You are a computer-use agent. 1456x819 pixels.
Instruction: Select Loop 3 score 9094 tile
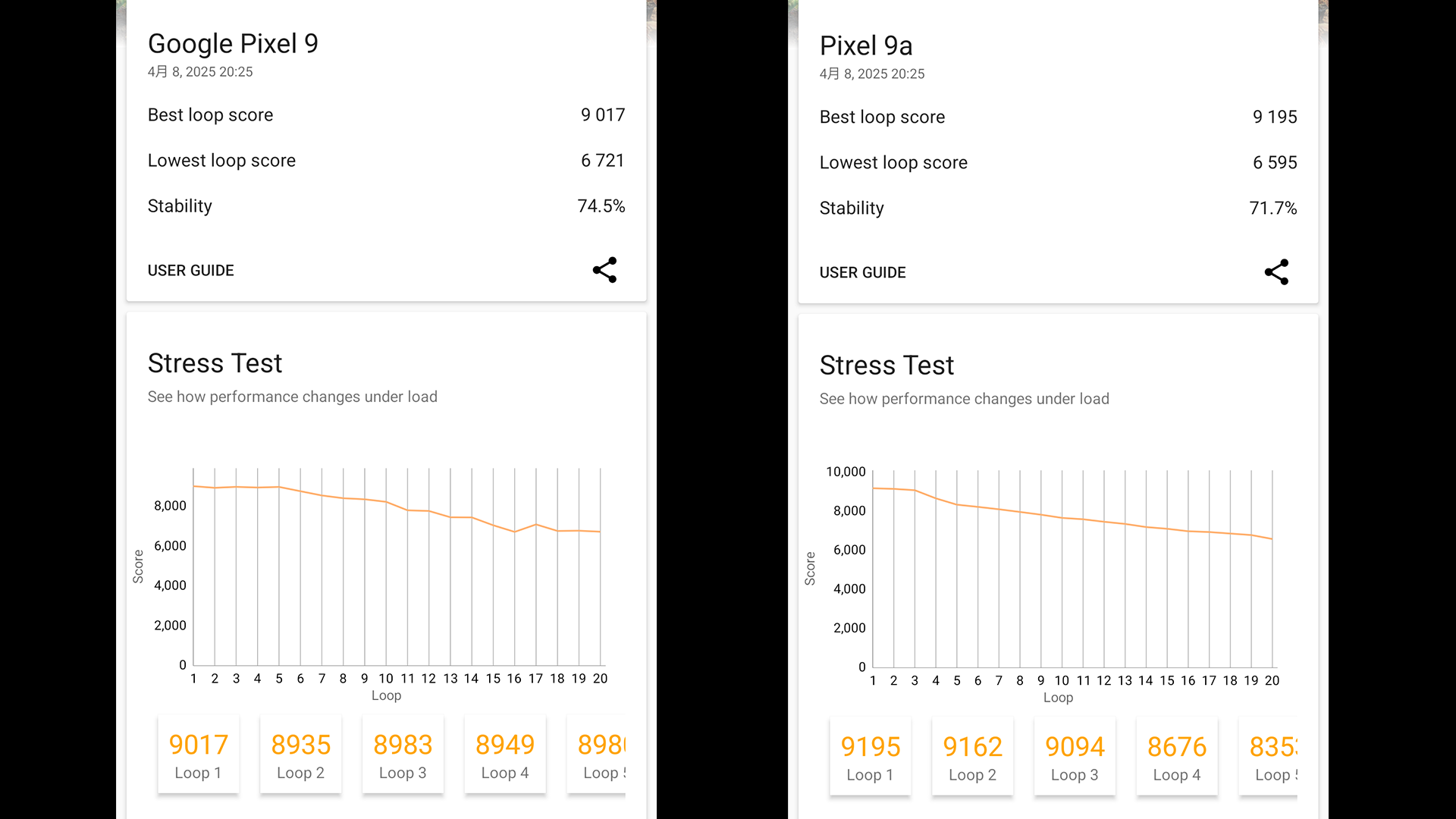[x=1075, y=758]
